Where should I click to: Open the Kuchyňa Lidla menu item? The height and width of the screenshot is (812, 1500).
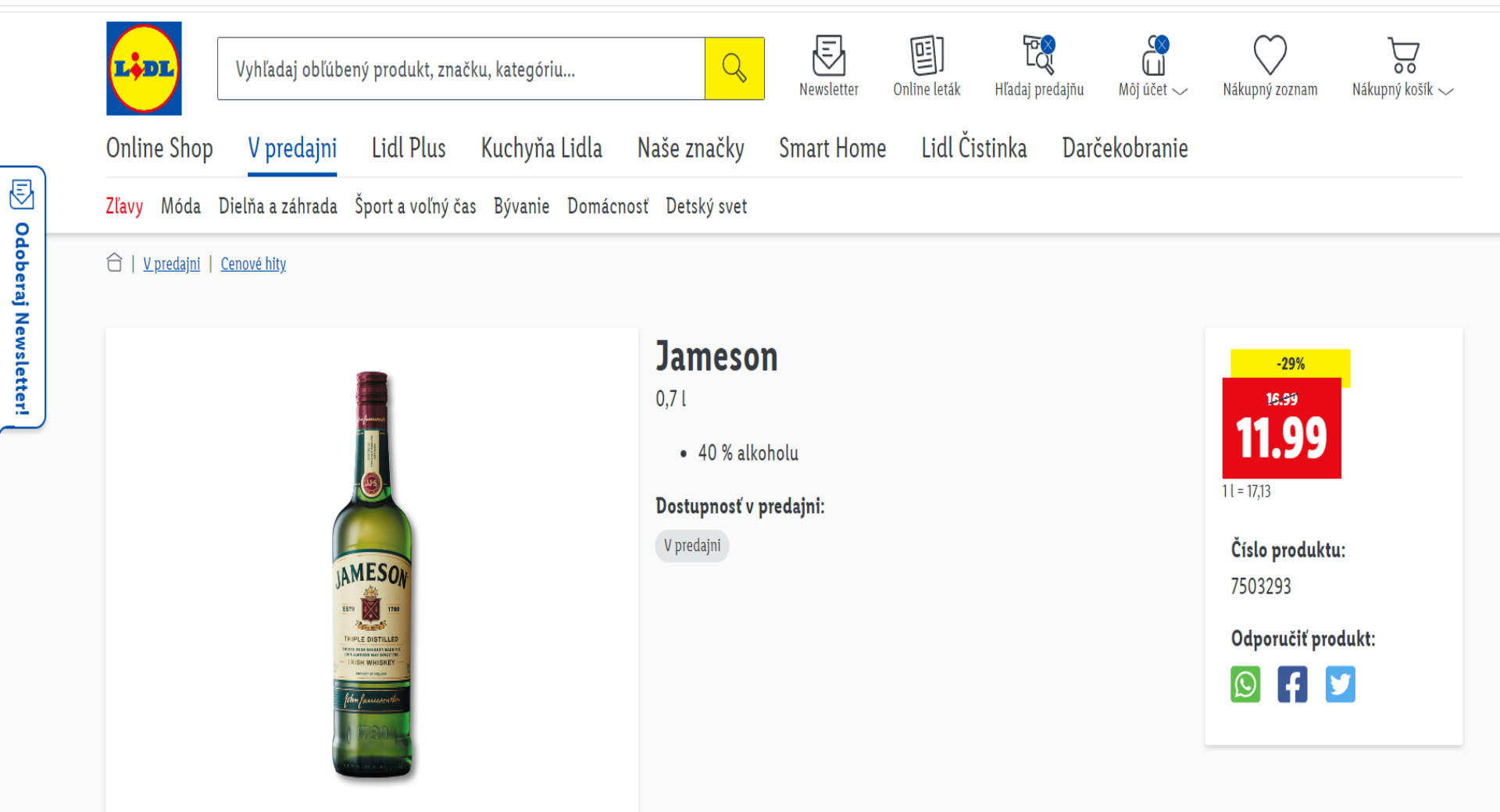pos(541,148)
